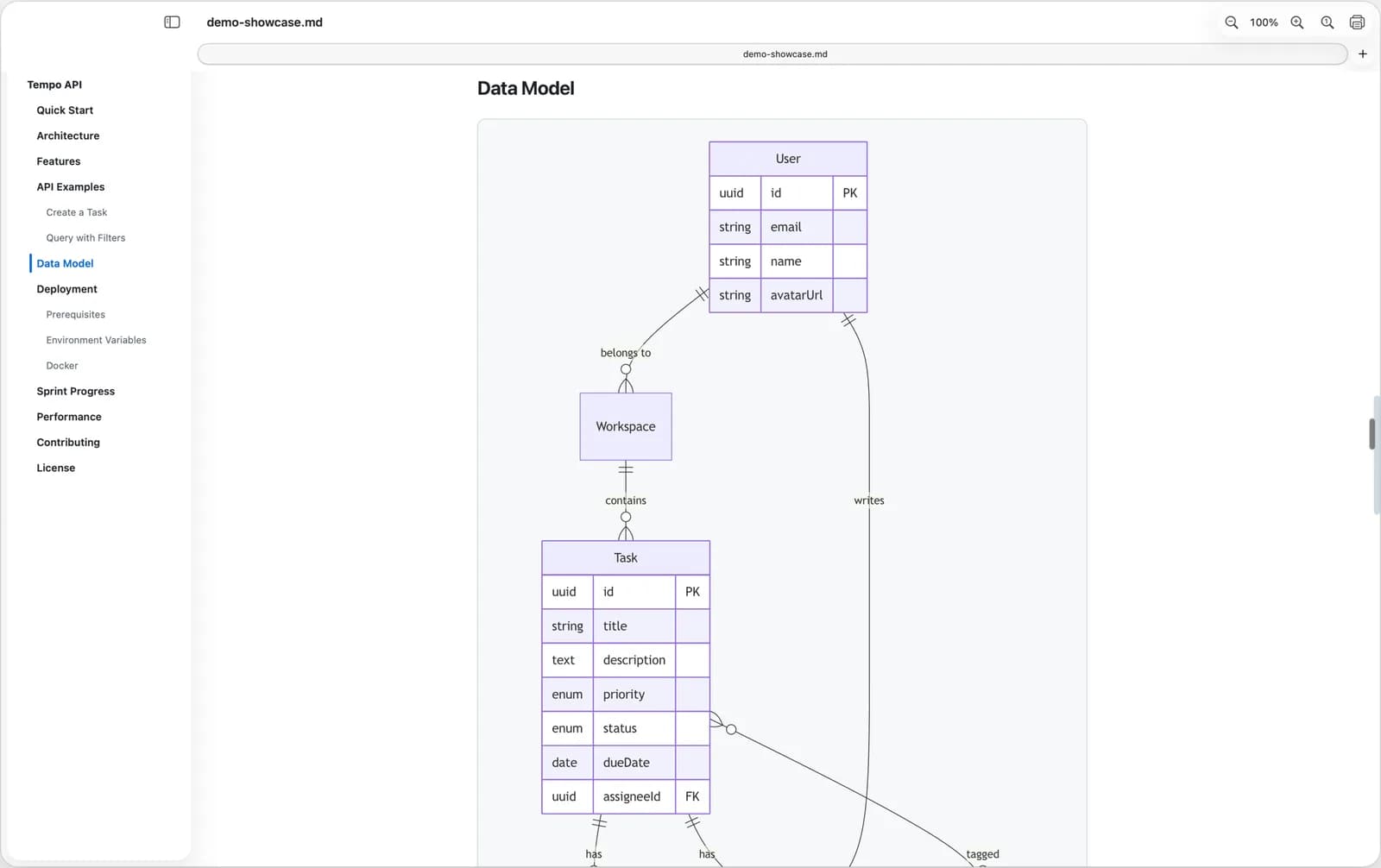This screenshot has width=1381, height=868.
Task: Jump to Create a Task subsection
Action: 77,212
